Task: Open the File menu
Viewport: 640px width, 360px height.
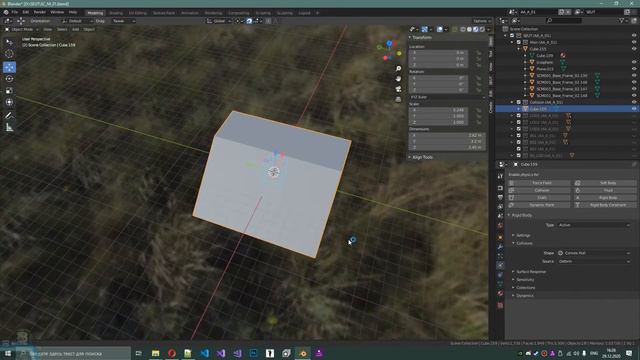Action: pyautogui.click(x=15, y=12)
